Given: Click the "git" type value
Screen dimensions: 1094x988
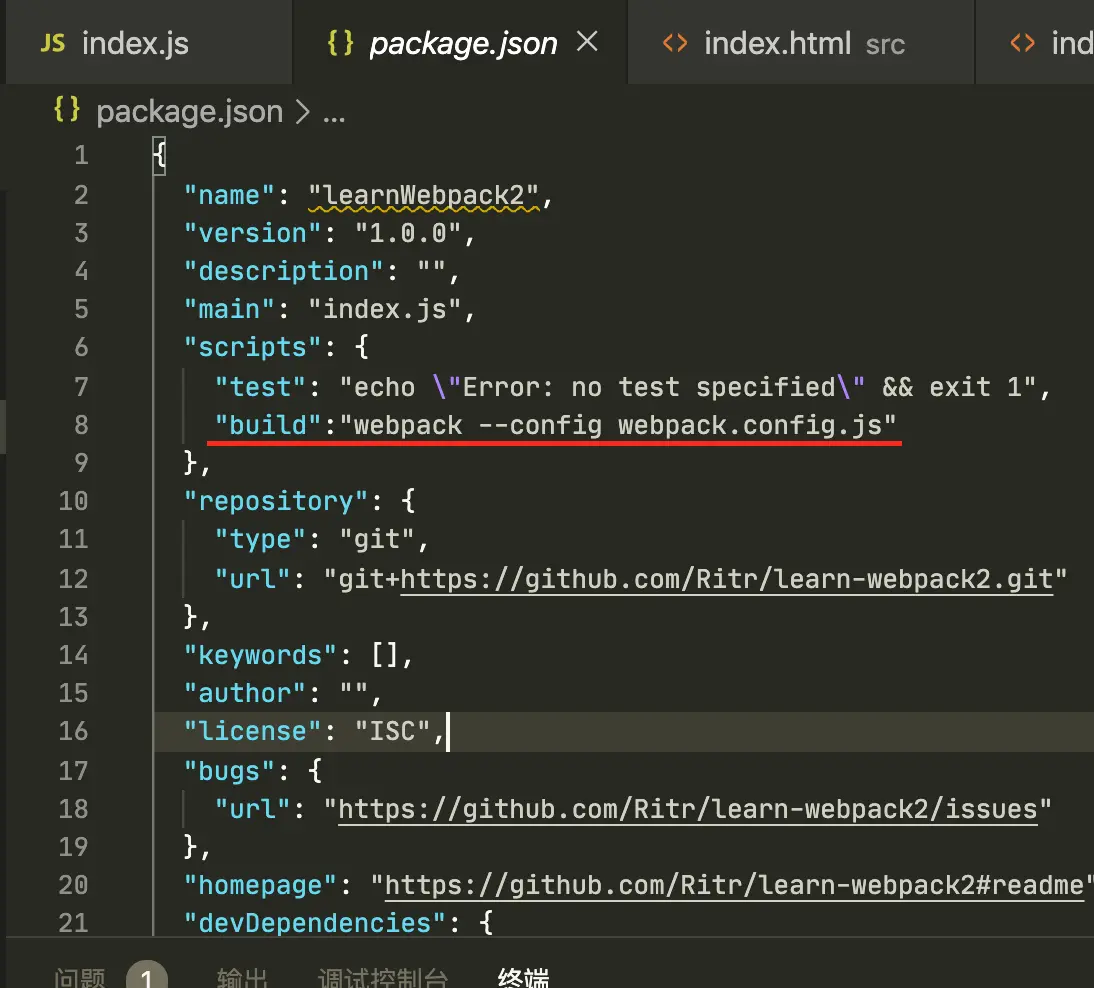Looking at the screenshot, I should pyautogui.click(x=377, y=539).
